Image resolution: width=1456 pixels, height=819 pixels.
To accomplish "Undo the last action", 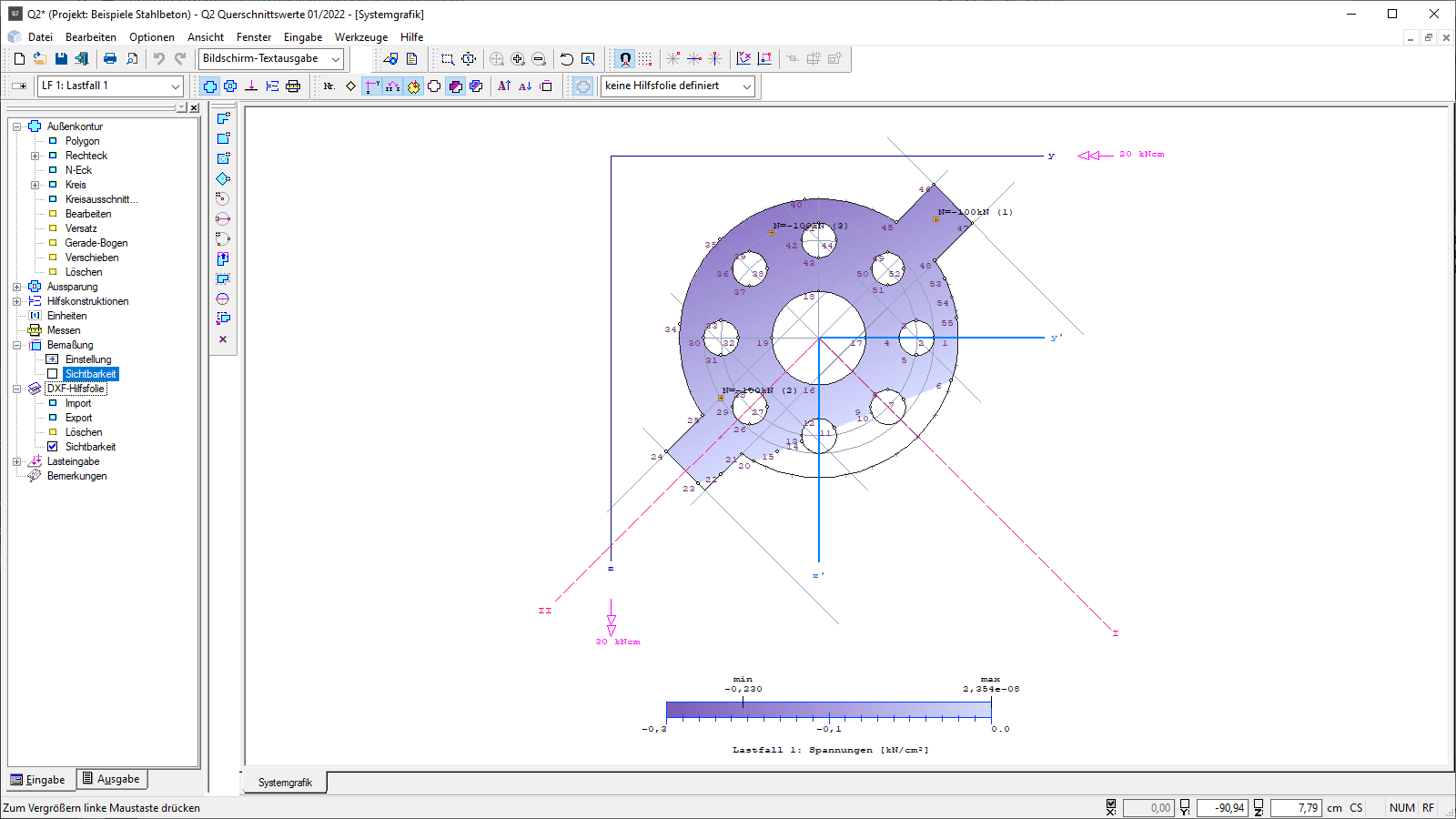I will coord(159,59).
